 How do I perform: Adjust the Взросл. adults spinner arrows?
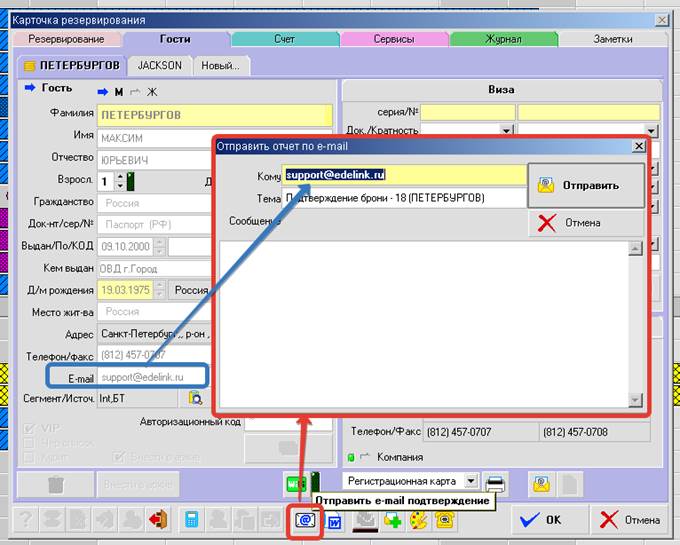120,182
